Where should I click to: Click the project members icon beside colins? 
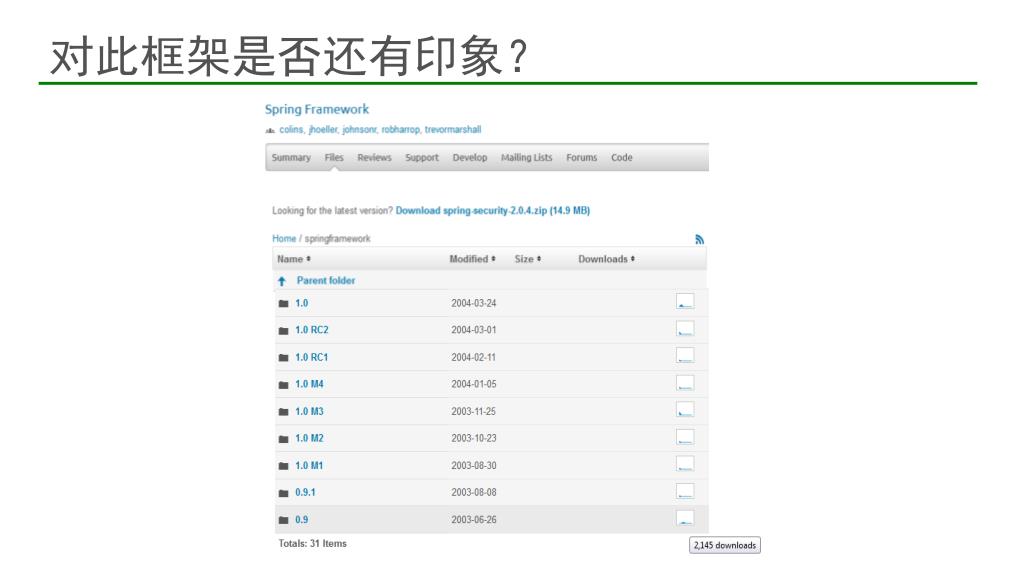270,131
